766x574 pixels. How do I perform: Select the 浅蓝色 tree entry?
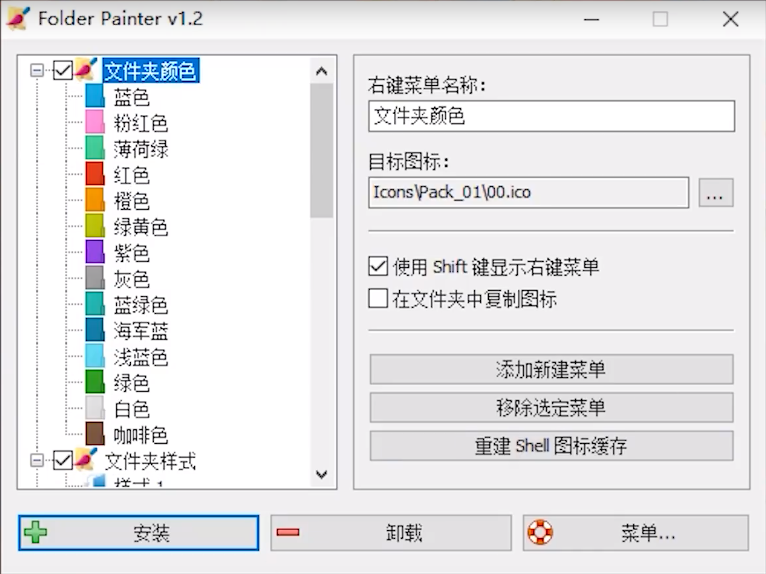pyautogui.click(x=141, y=357)
